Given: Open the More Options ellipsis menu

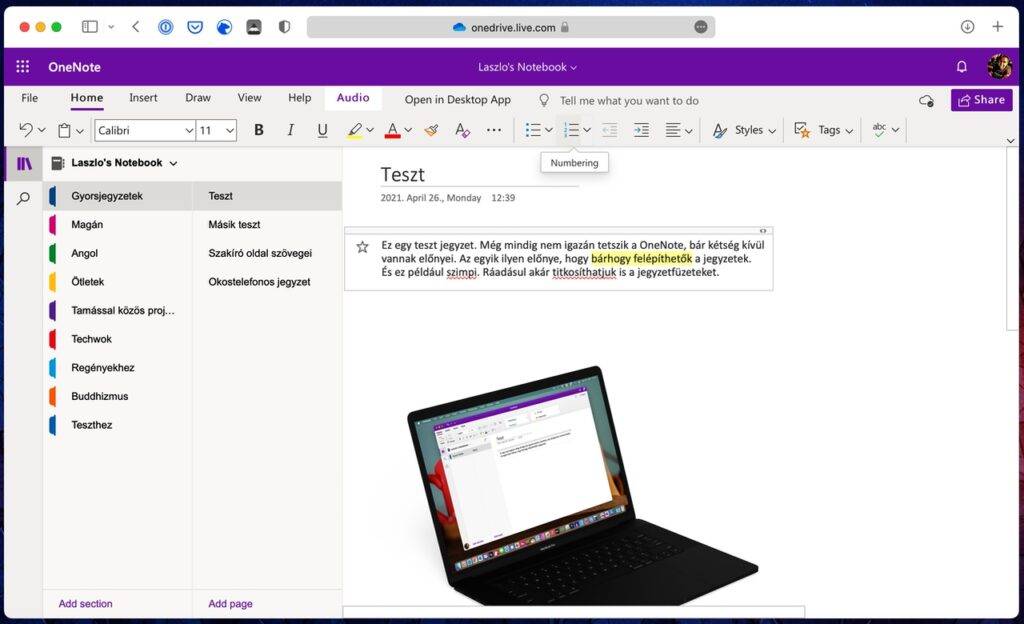Looking at the screenshot, I should pyautogui.click(x=494, y=130).
